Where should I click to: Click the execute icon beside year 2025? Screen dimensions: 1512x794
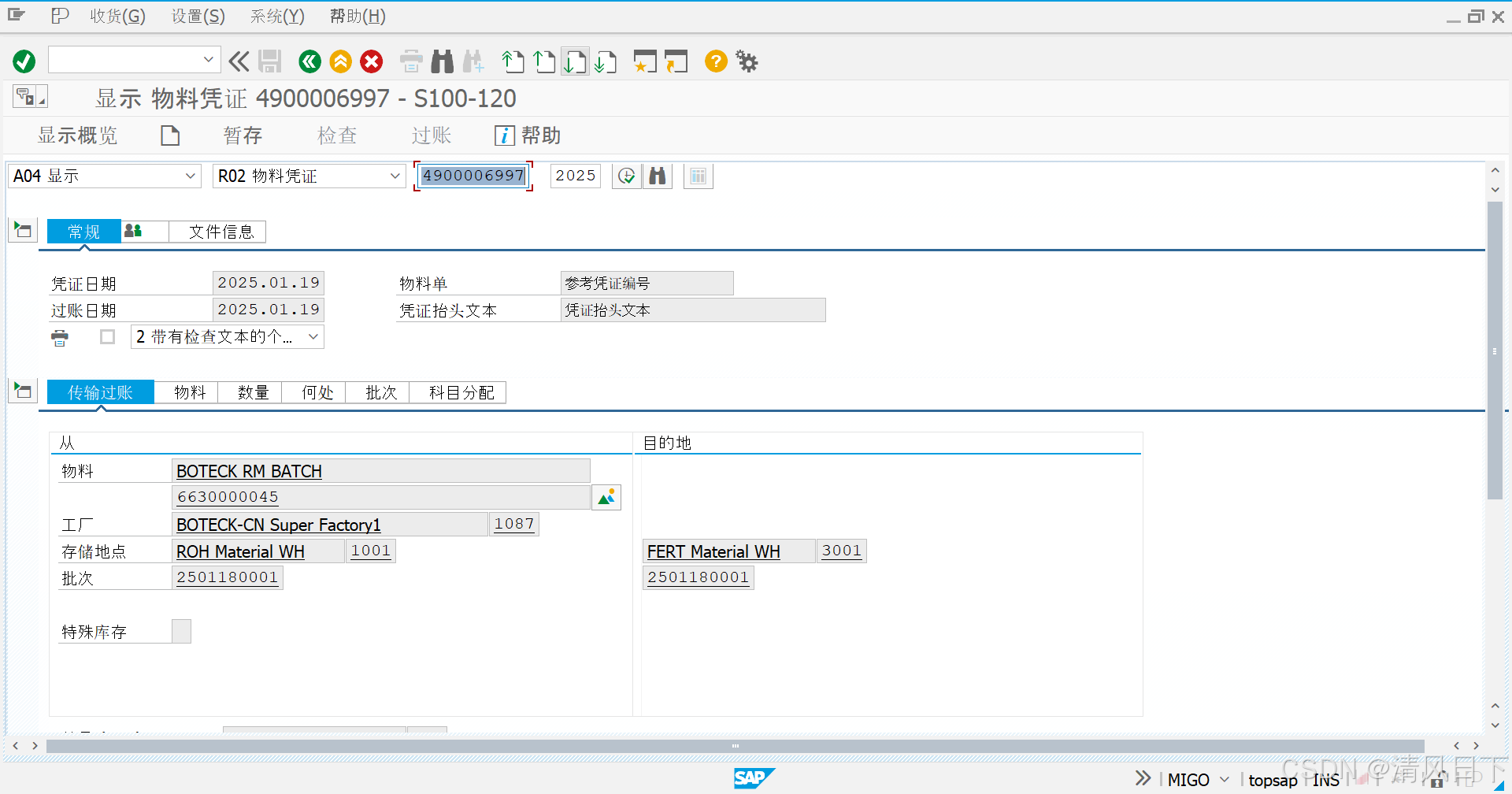pos(626,176)
